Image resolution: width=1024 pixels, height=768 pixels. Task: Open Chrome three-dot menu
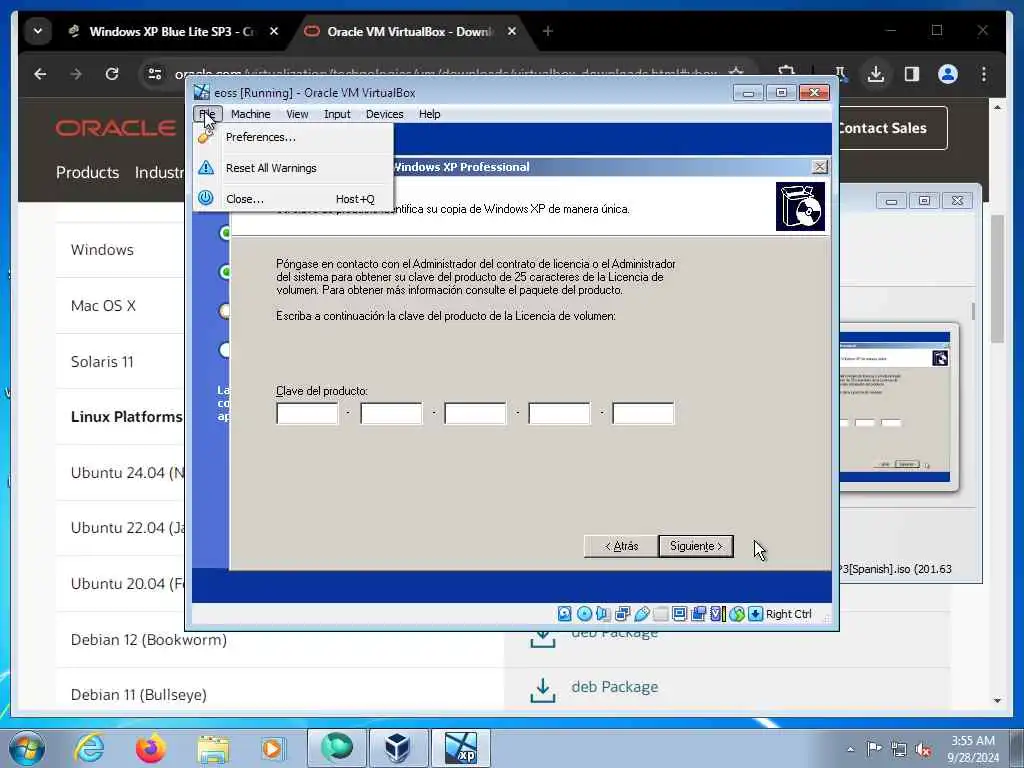[984, 74]
